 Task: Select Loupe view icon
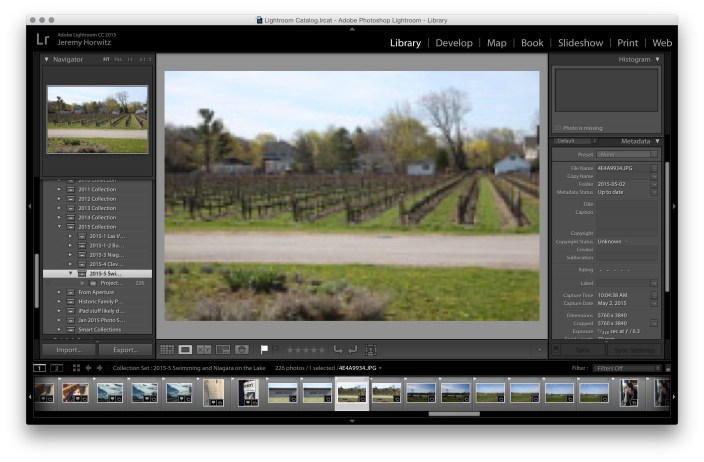(185, 350)
